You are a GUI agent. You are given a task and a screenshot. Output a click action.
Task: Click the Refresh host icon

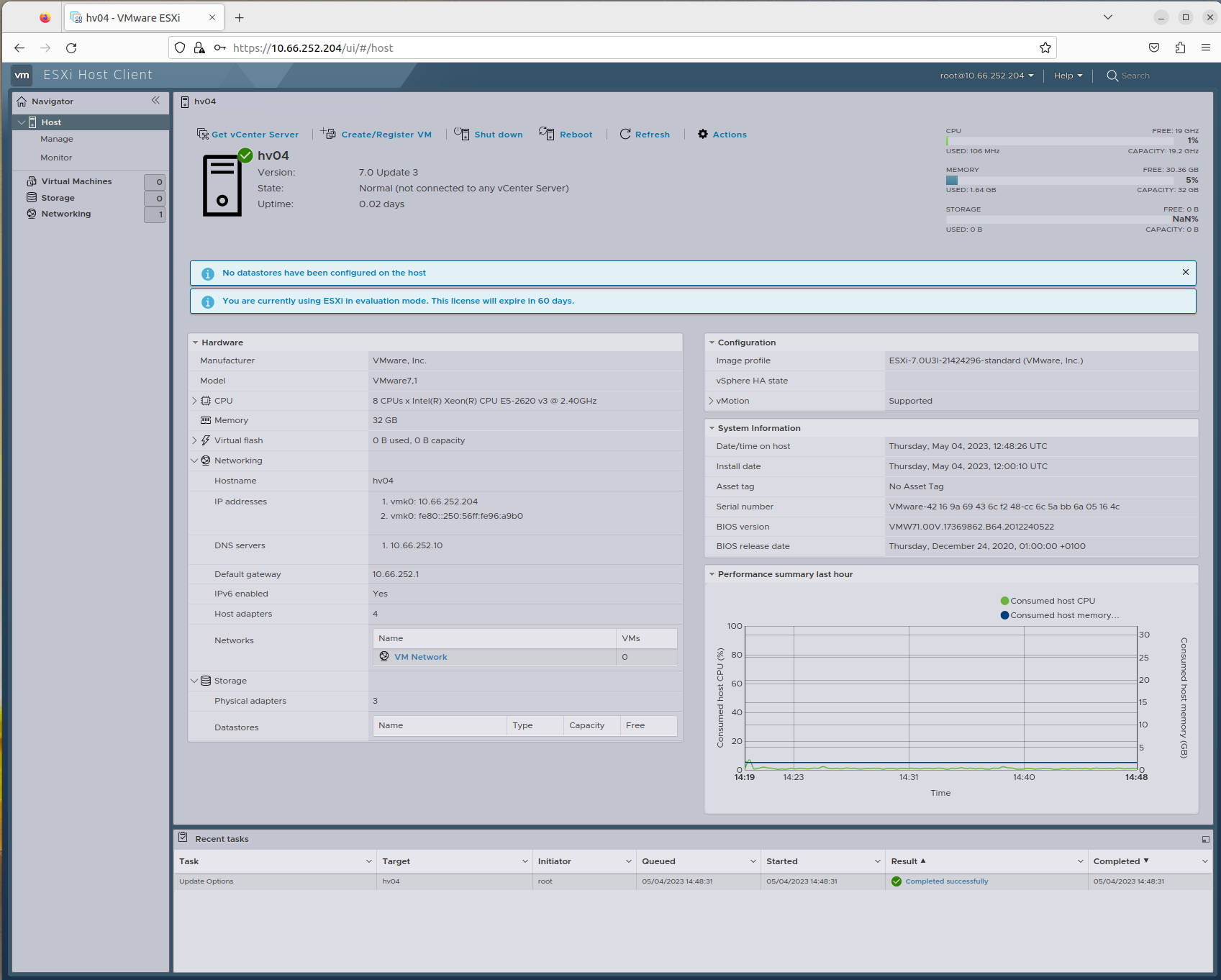click(625, 134)
